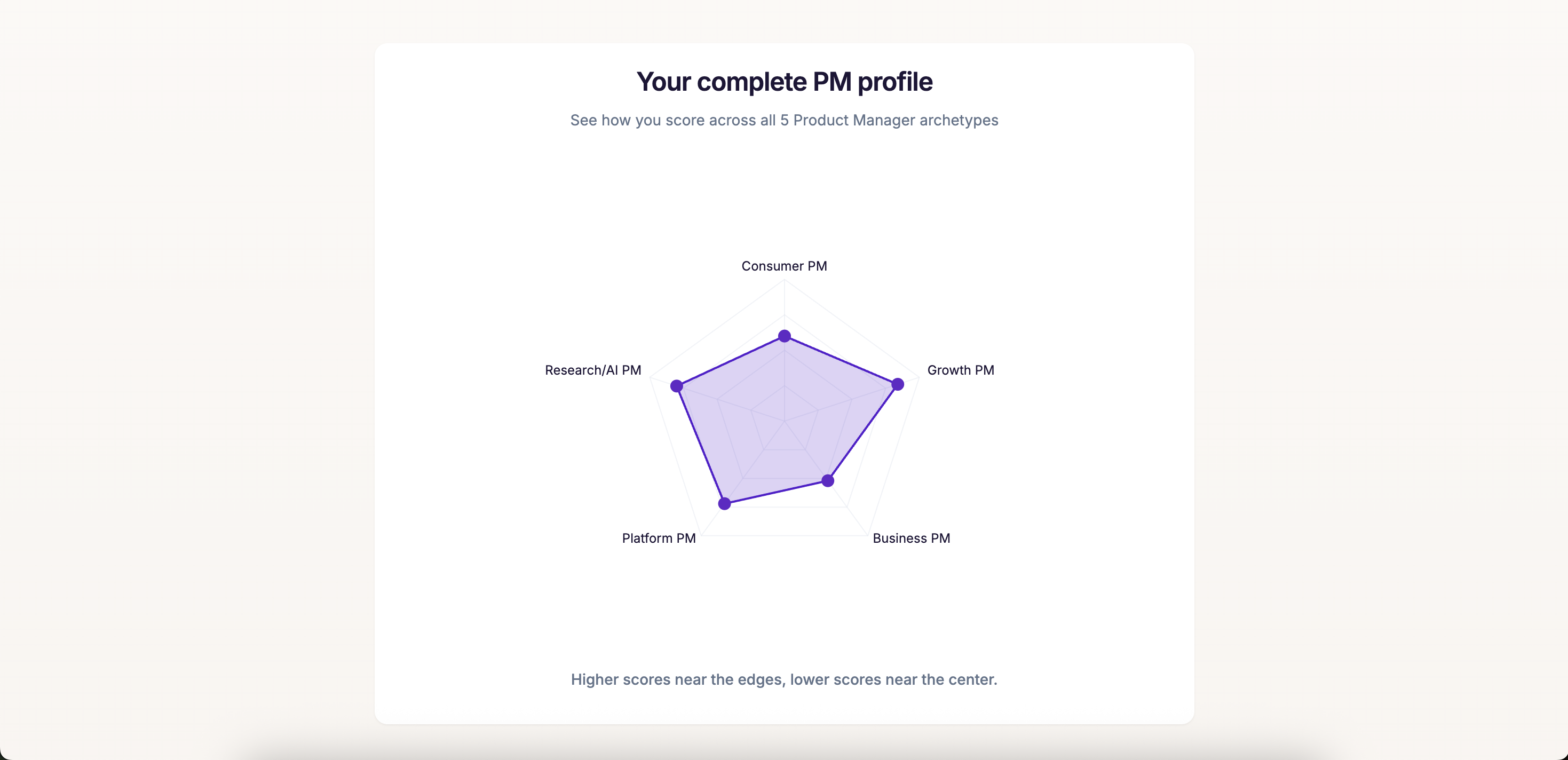Select the Growth PM axis label
Screen dimensions: 1568x760
pos(961,370)
